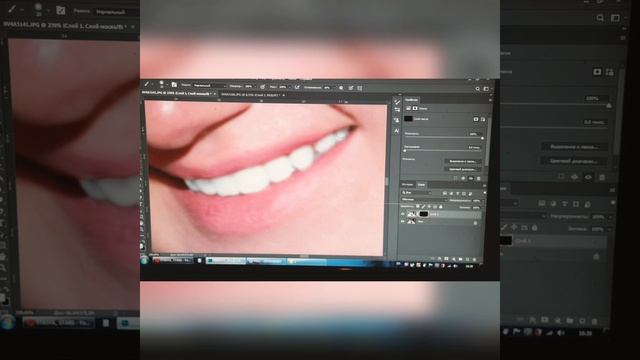Filter layers by smart objects icon

(x=470, y=193)
